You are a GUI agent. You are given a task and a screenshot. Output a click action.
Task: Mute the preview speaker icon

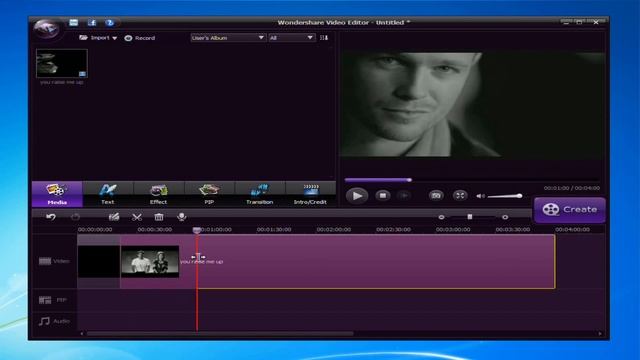pos(480,196)
